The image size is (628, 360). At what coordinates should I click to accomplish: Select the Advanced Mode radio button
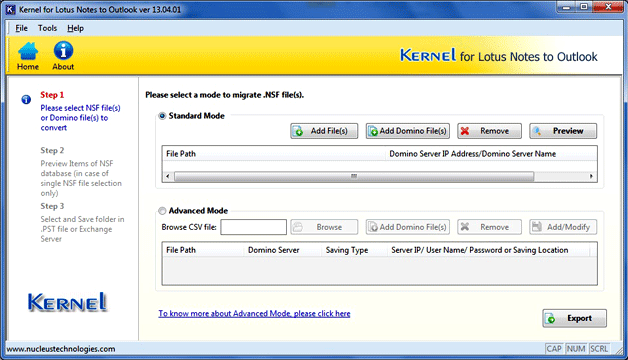point(162,211)
